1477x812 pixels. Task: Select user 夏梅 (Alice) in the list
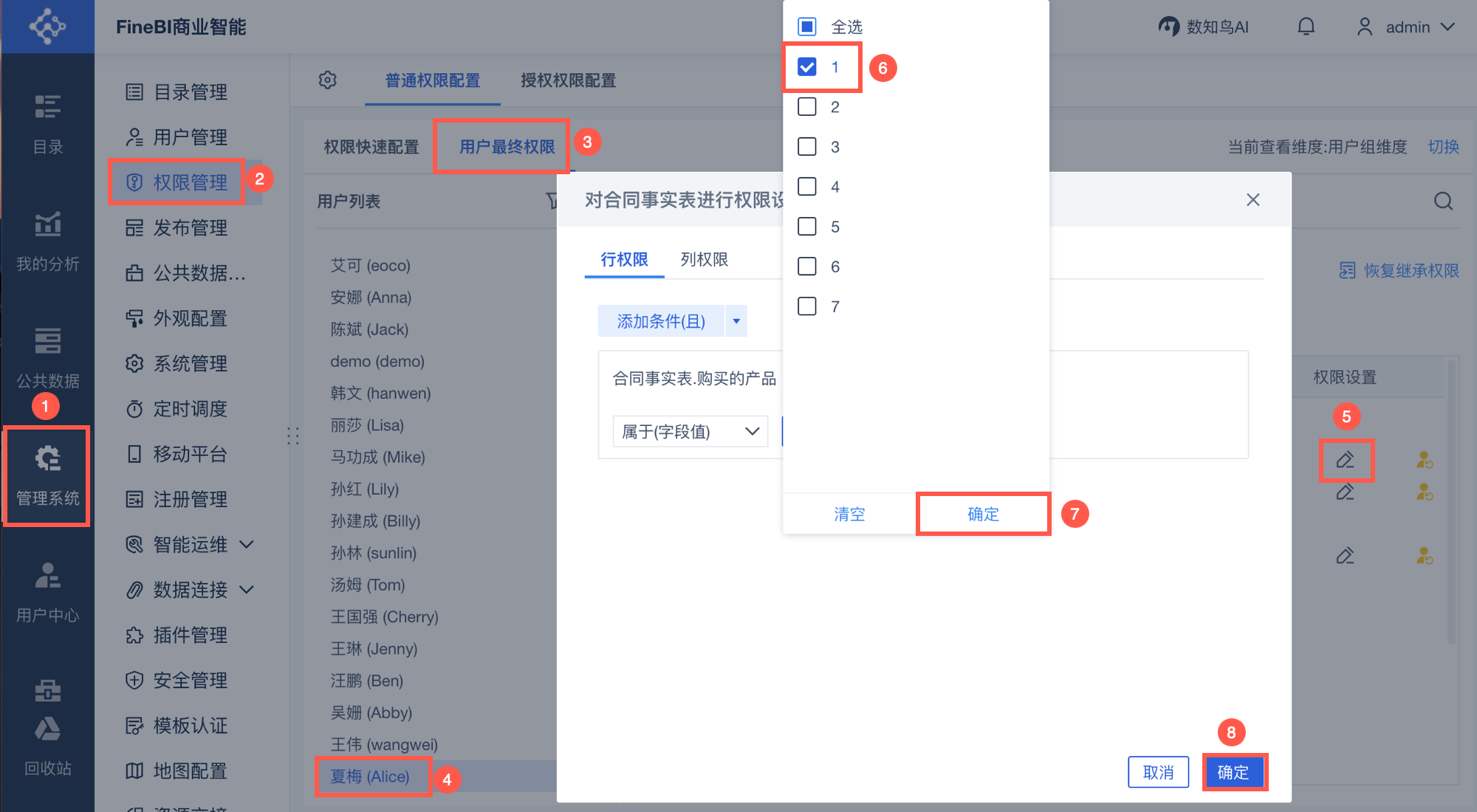pos(370,777)
